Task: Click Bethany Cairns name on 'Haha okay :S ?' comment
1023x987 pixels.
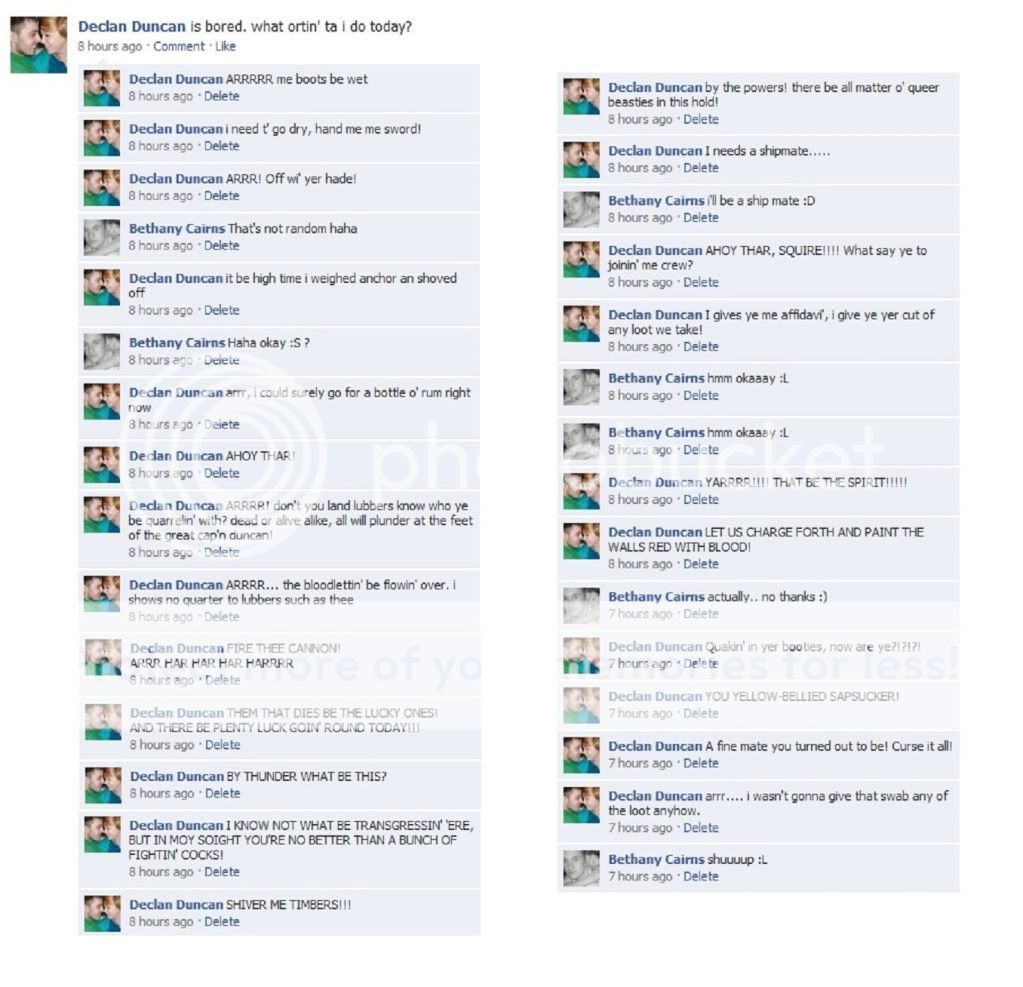Action: pyautogui.click(x=177, y=342)
